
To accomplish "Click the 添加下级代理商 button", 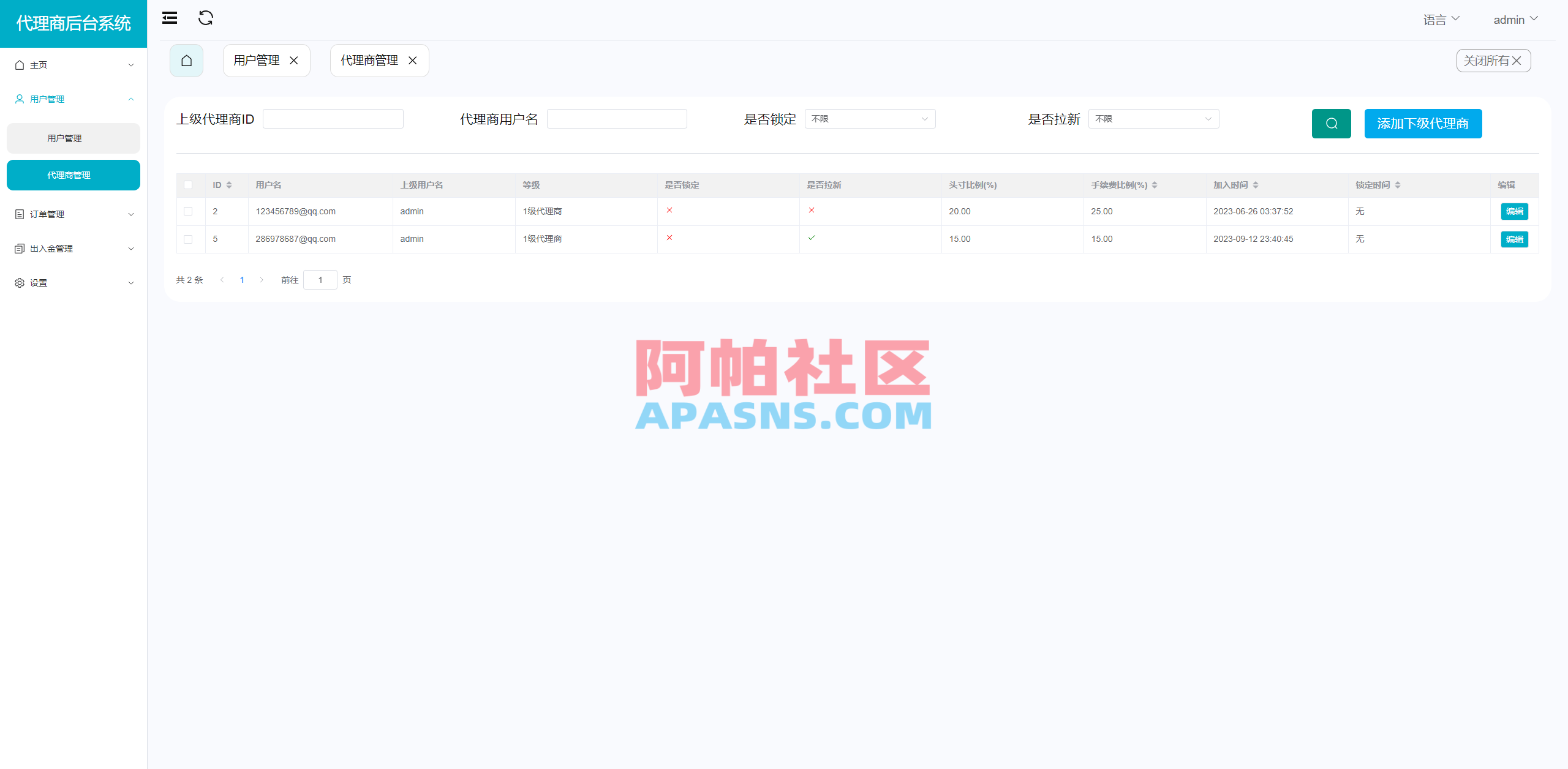I will click(1423, 123).
